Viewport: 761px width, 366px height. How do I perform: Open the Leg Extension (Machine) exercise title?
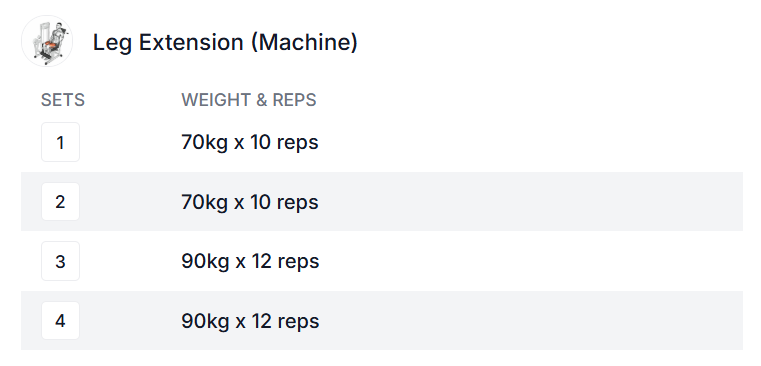tap(225, 42)
